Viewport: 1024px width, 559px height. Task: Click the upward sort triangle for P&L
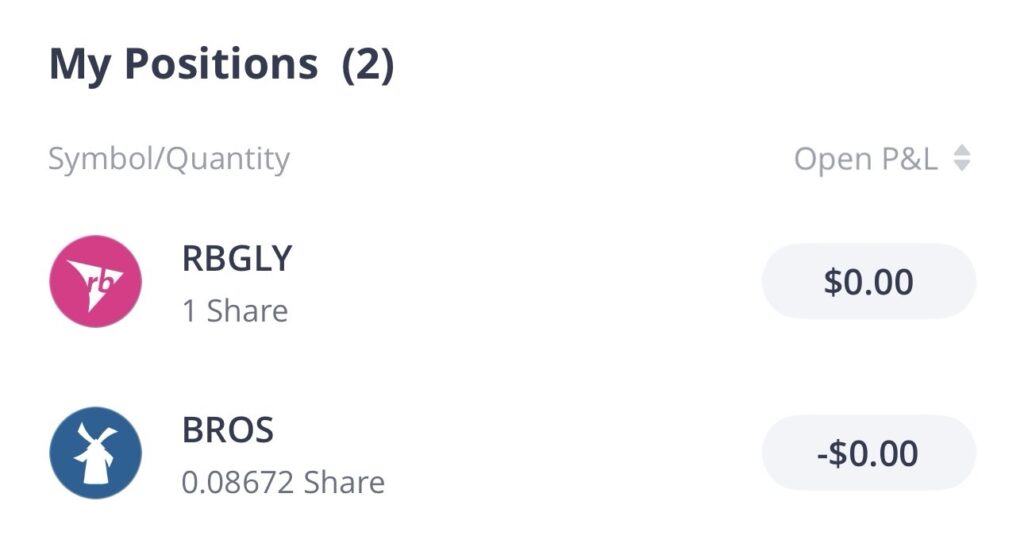tap(961, 150)
